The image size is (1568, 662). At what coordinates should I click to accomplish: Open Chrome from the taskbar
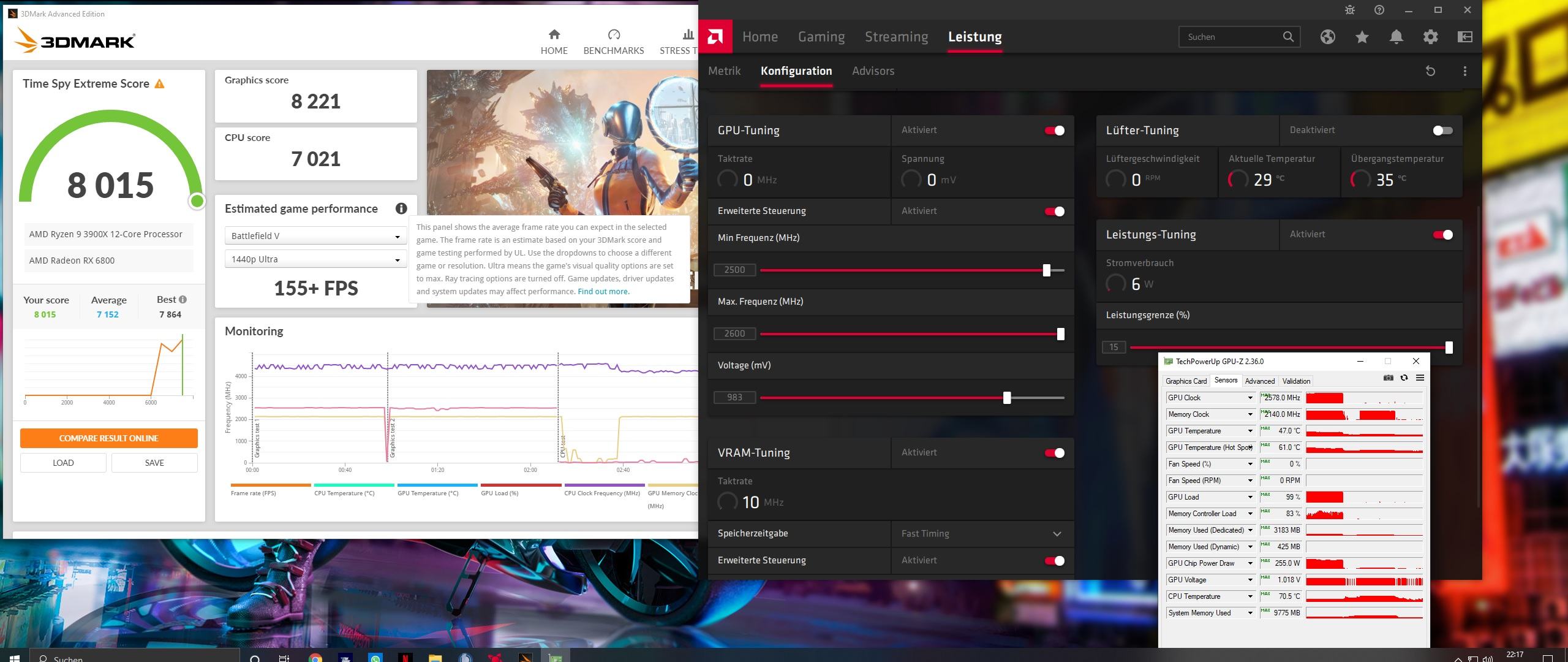click(x=315, y=658)
